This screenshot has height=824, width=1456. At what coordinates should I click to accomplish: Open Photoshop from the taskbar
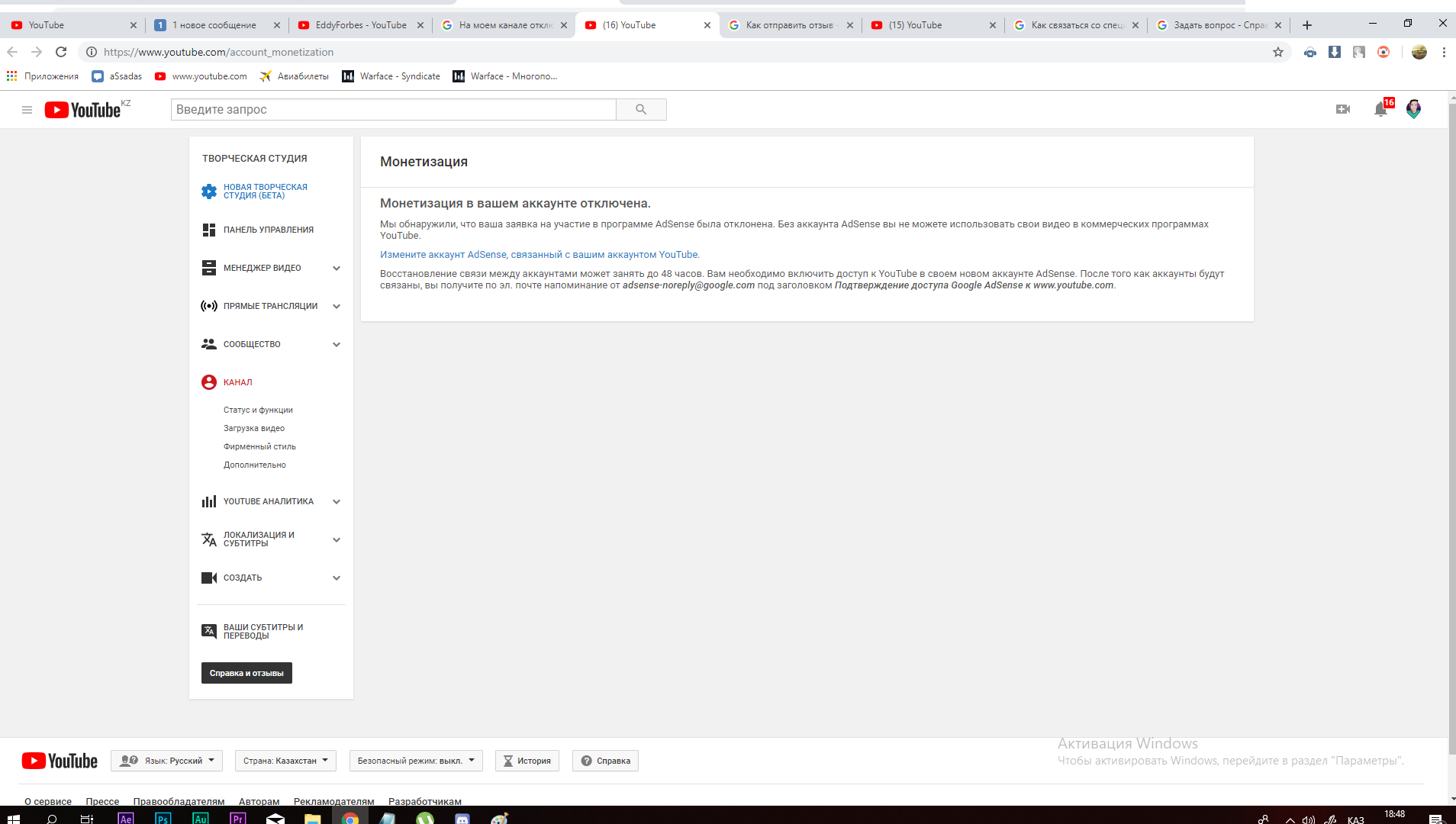(x=163, y=819)
